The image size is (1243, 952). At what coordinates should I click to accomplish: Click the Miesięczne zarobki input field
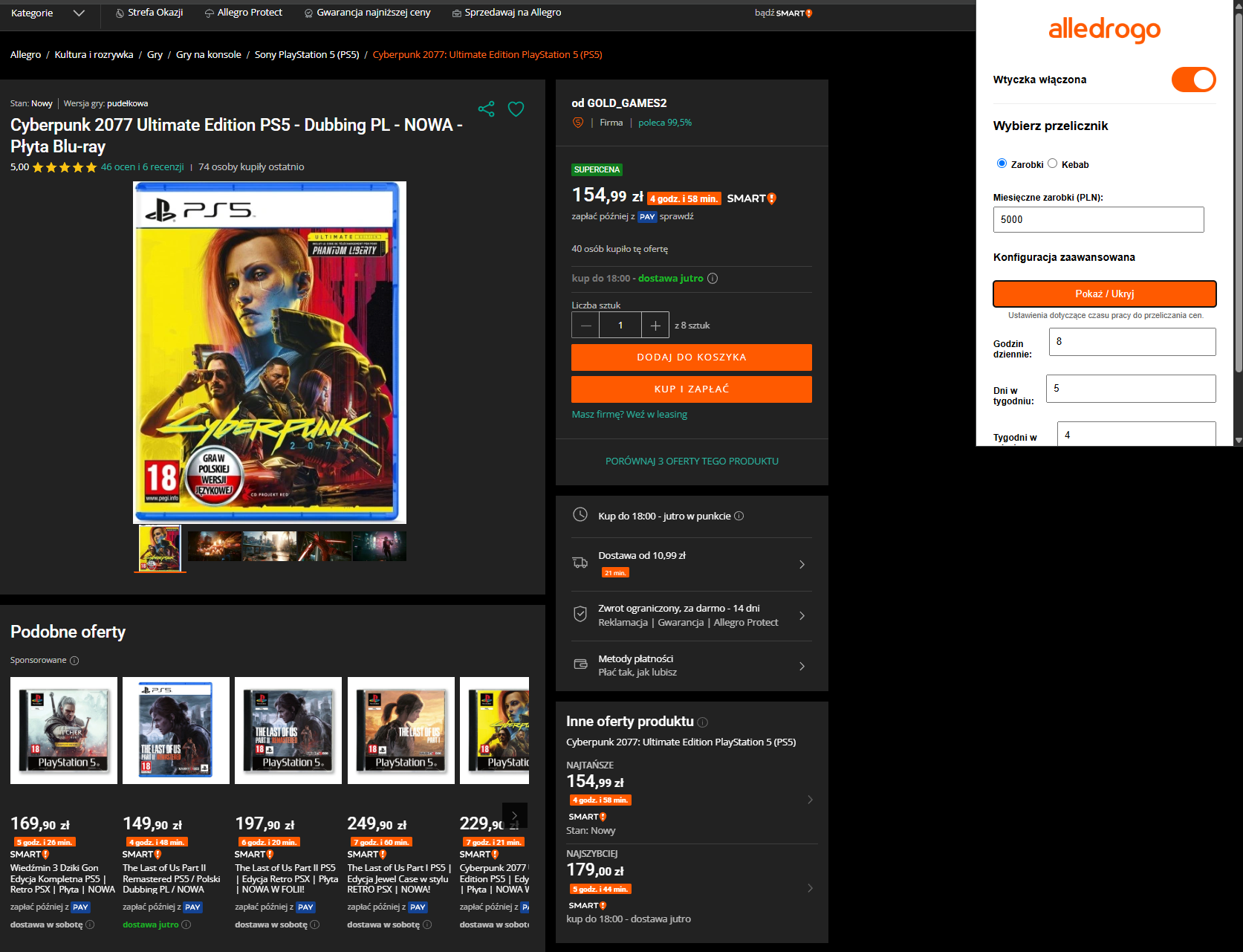[x=1098, y=219]
